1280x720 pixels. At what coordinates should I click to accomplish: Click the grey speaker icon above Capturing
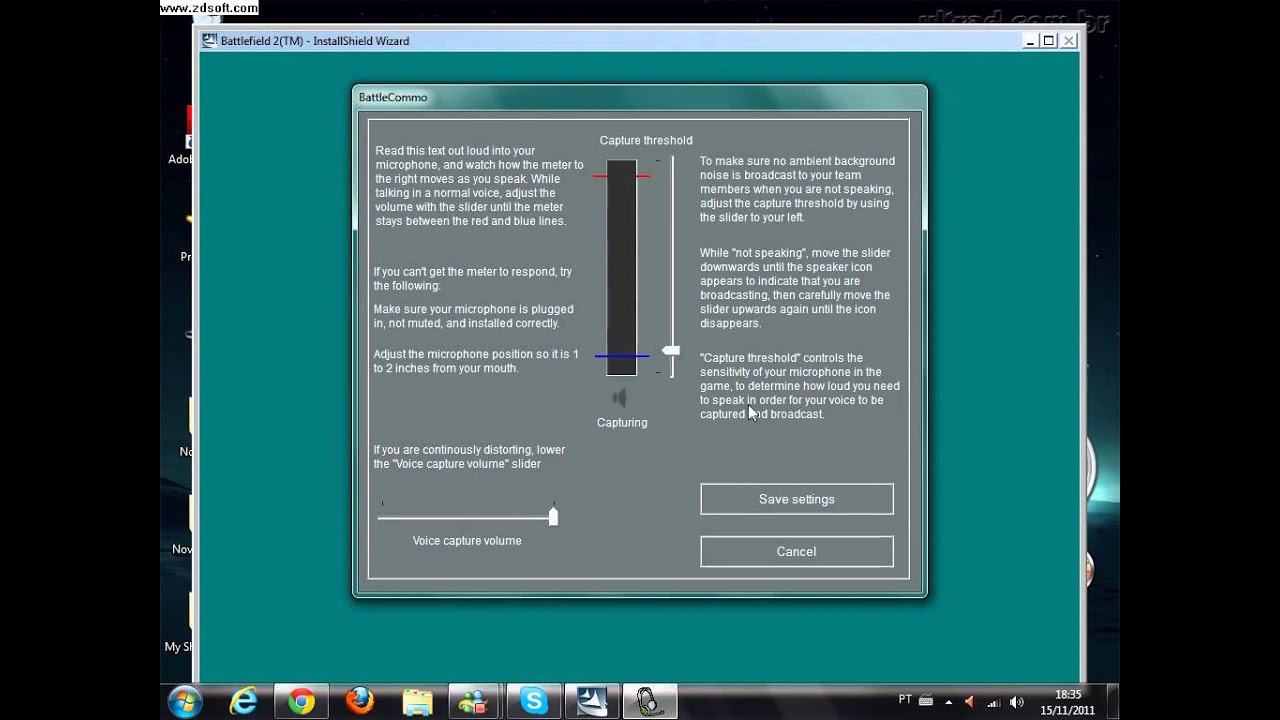coord(620,398)
